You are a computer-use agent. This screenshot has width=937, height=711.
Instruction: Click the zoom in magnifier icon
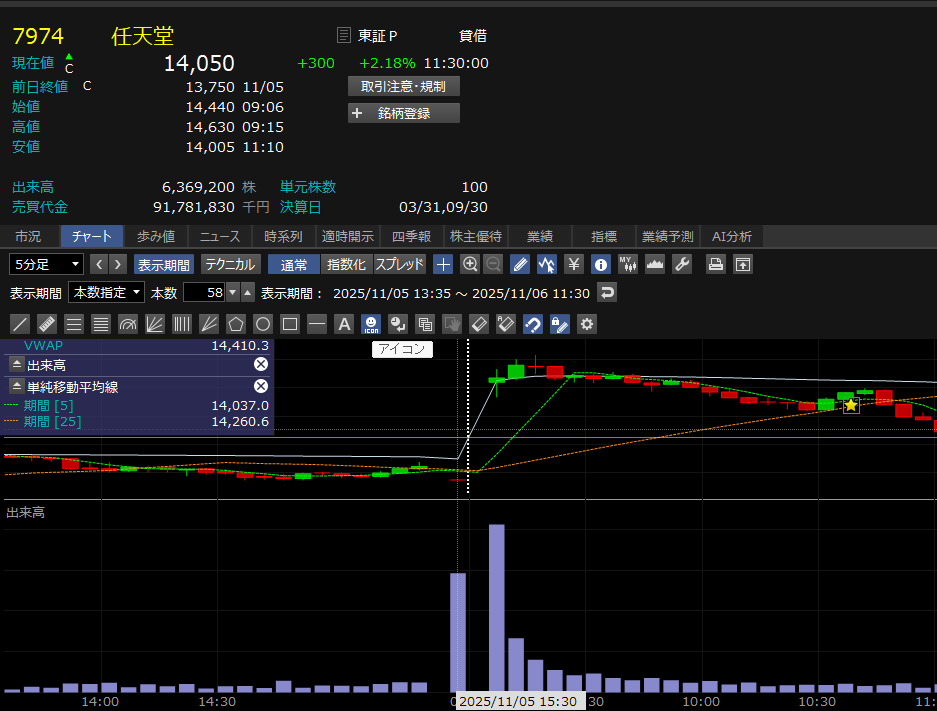(470, 264)
